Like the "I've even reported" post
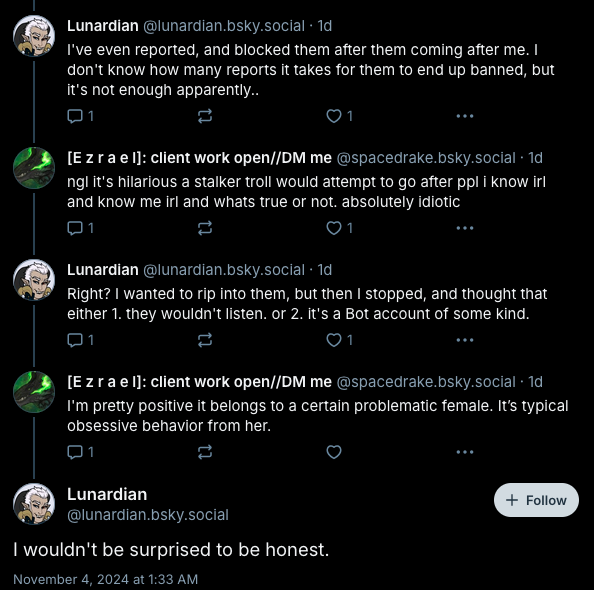 coord(339,116)
